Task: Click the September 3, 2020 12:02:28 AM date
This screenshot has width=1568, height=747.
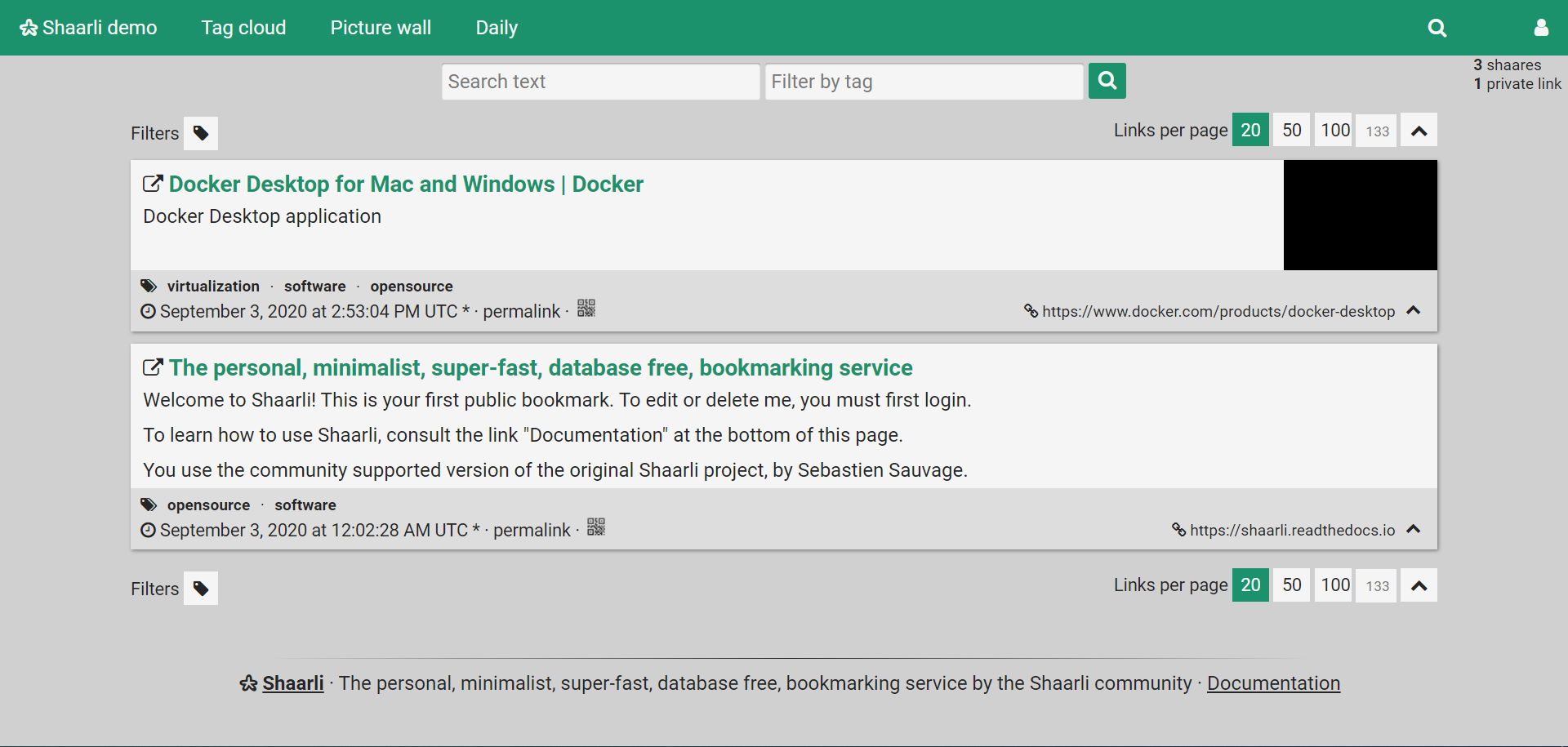Action: pos(314,531)
